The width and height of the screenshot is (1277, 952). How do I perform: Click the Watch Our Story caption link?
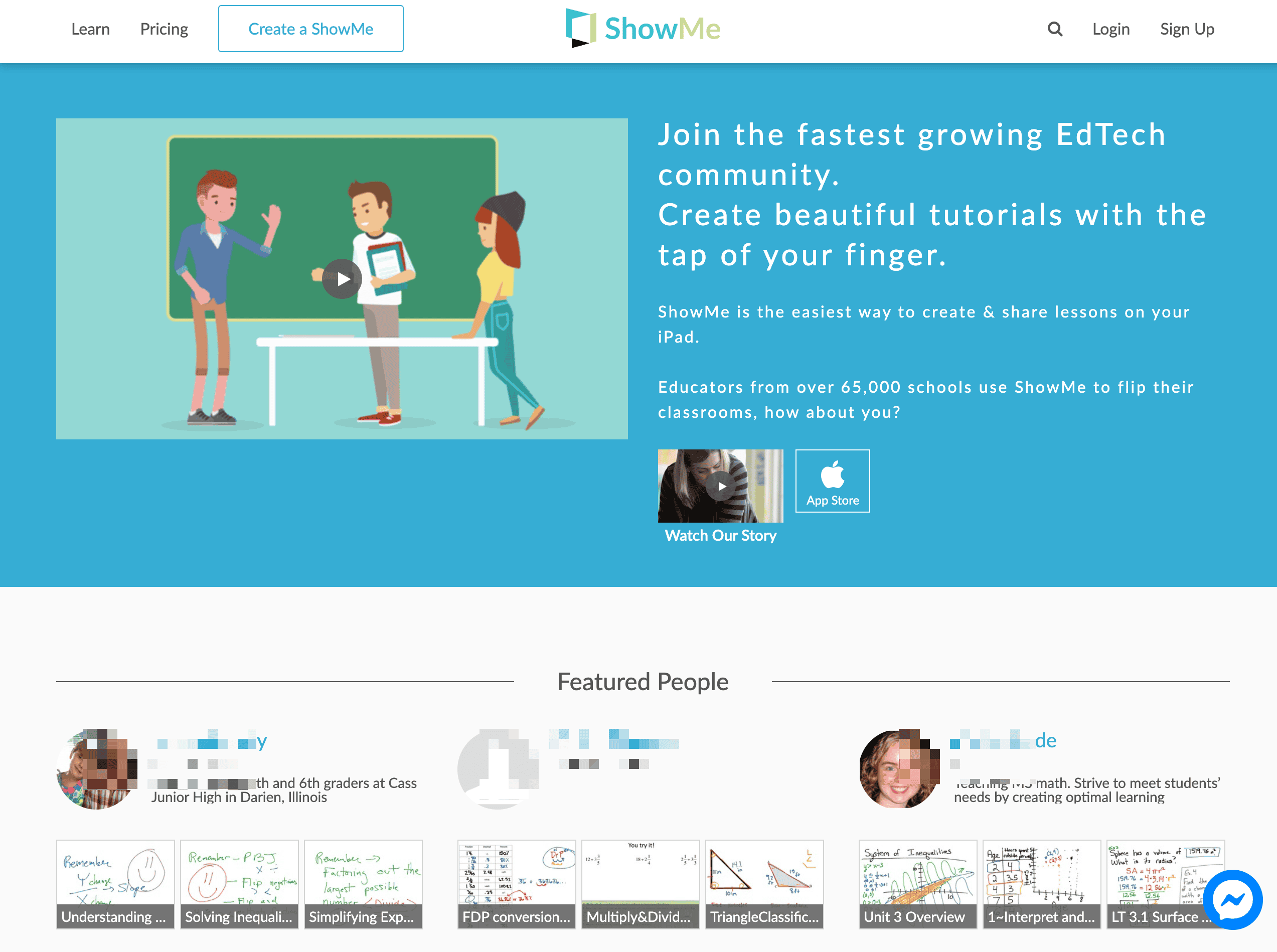[720, 535]
